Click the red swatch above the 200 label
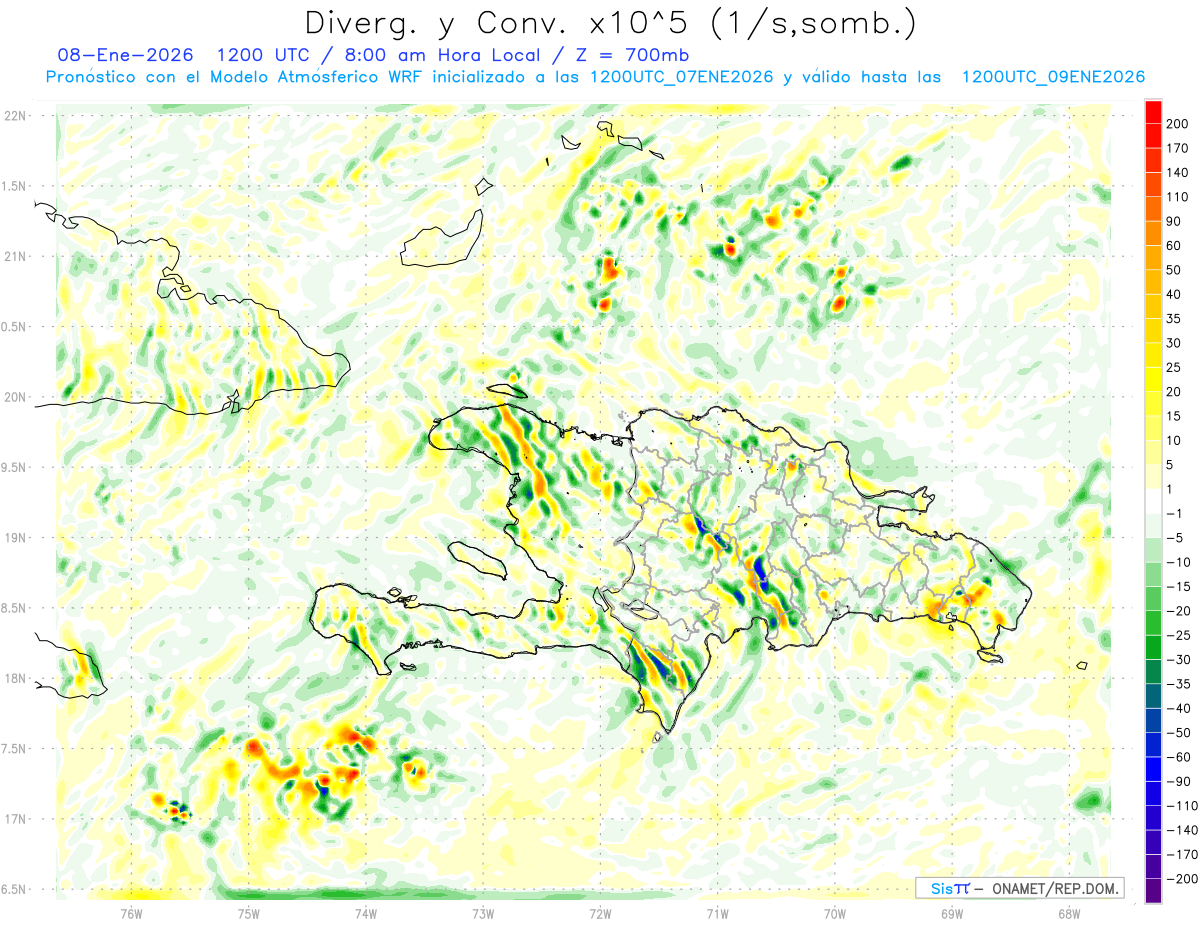Viewport: 1200px width, 927px height. click(1153, 111)
